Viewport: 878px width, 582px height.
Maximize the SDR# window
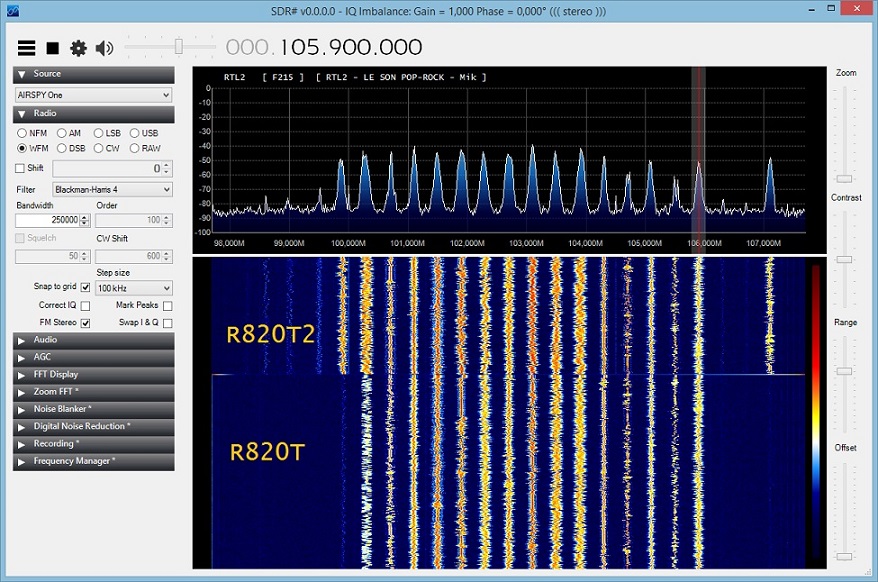pos(832,8)
